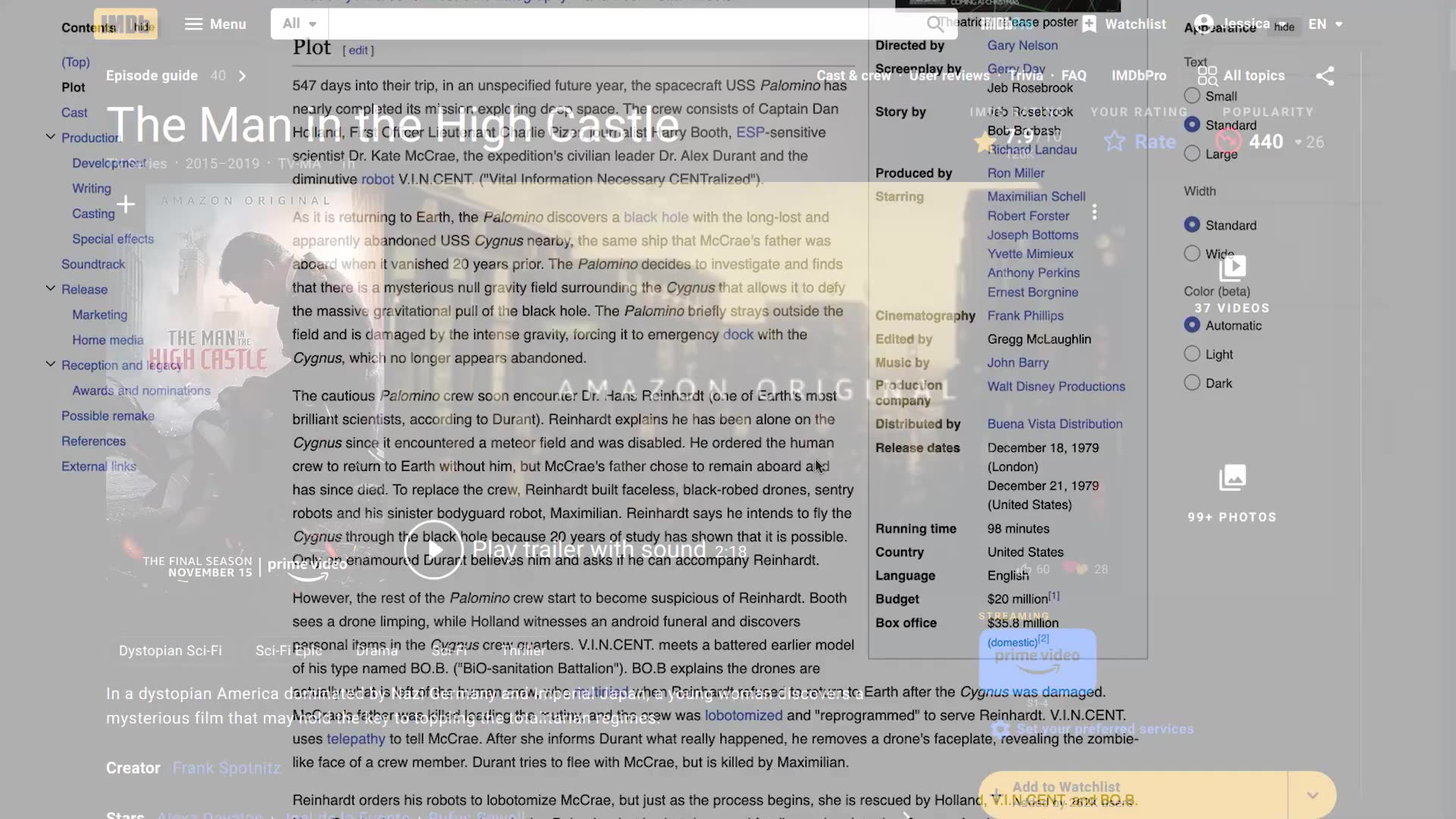
Task: Open the All search category dropdown
Action: [x=300, y=24]
